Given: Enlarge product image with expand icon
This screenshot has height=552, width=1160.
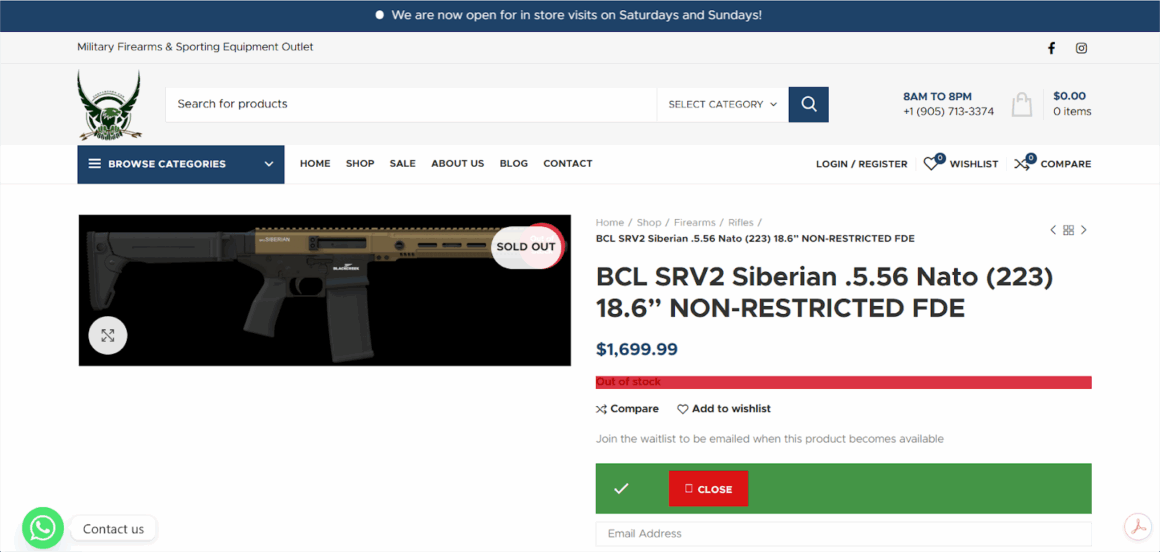Looking at the screenshot, I should (108, 336).
